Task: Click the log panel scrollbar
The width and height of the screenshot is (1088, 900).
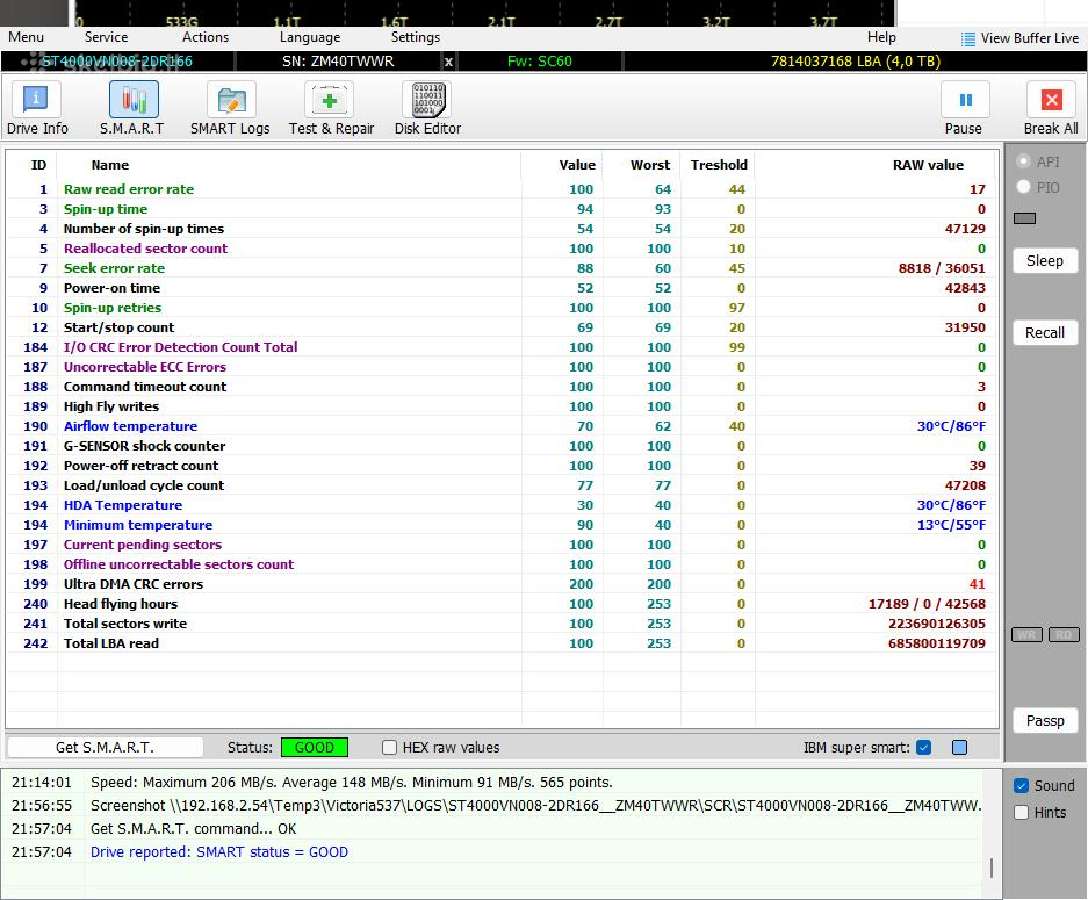Action: point(991,867)
